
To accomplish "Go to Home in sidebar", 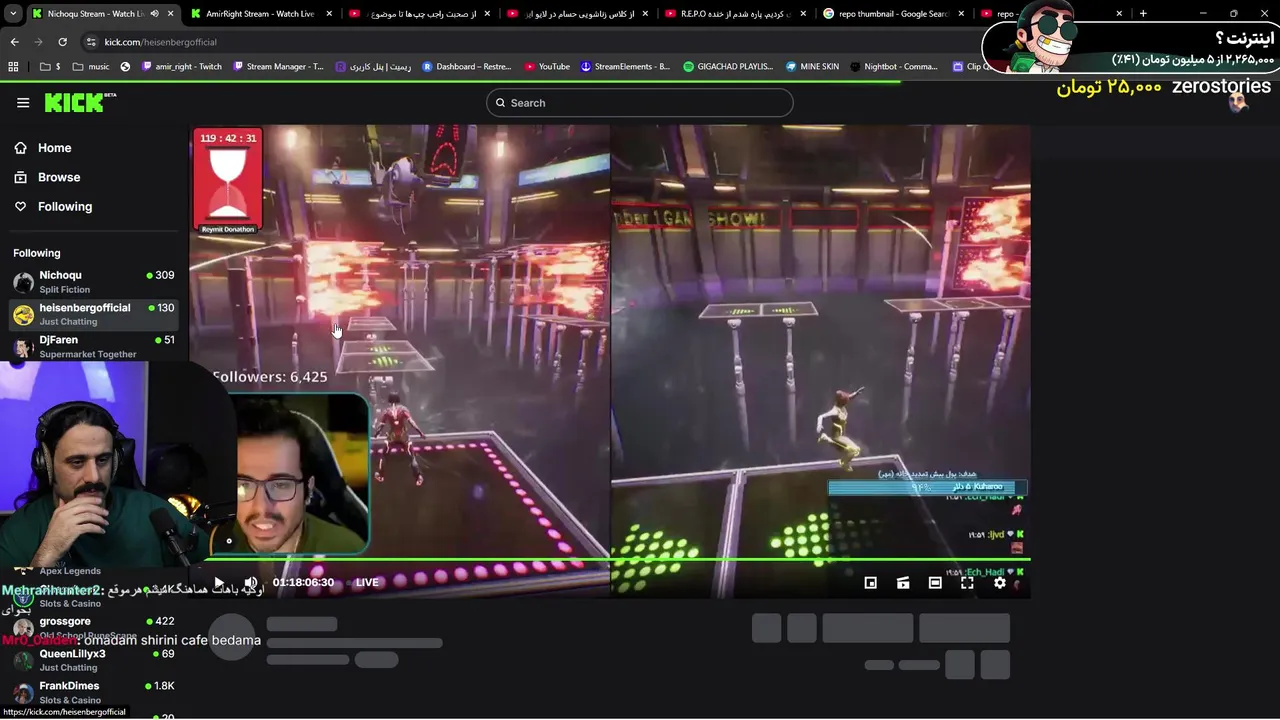I will click(x=54, y=148).
